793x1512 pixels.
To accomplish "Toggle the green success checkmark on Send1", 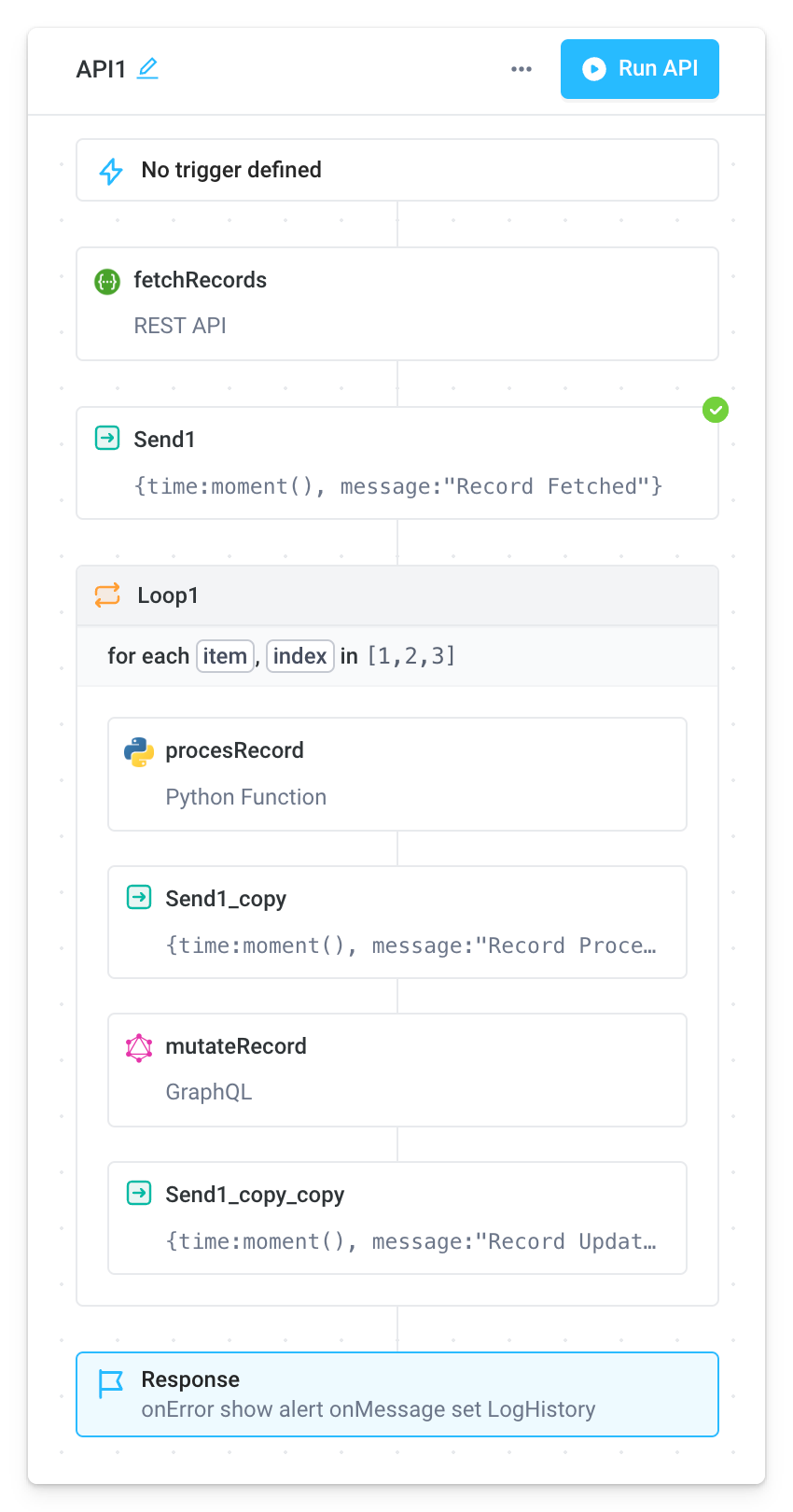I will pyautogui.click(x=716, y=410).
